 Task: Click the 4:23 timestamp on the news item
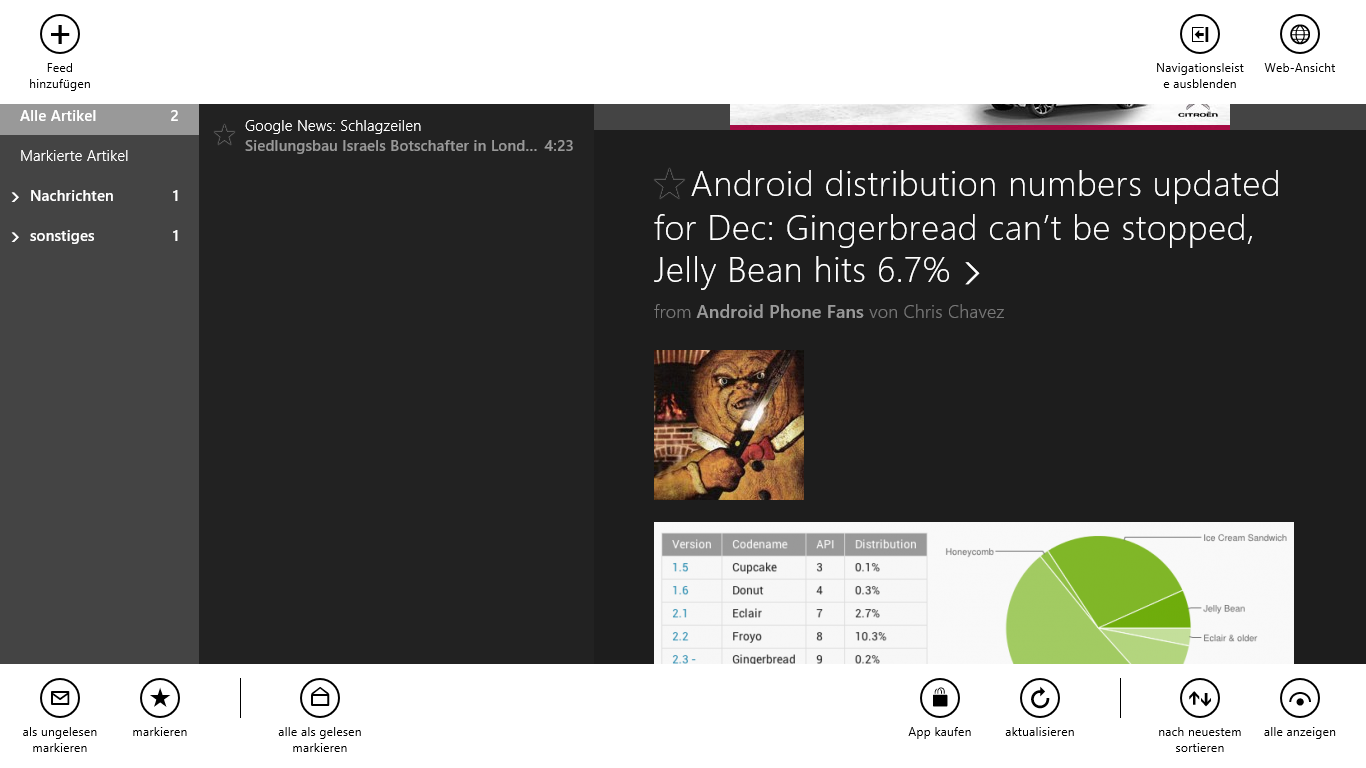point(559,146)
